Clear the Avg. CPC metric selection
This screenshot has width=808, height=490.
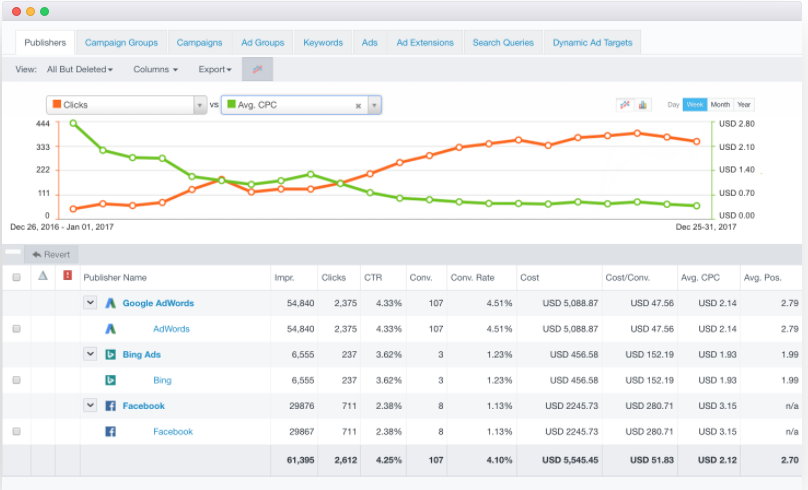point(358,106)
